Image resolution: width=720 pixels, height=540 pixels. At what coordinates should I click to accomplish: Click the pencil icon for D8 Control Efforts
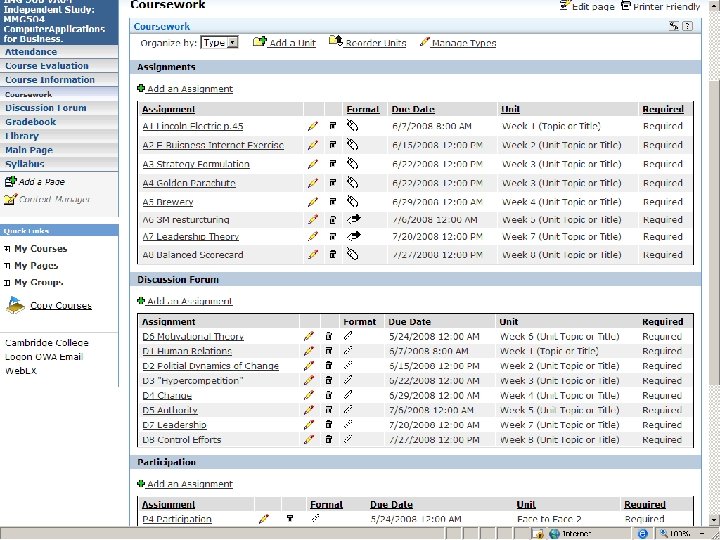coord(309,439)
